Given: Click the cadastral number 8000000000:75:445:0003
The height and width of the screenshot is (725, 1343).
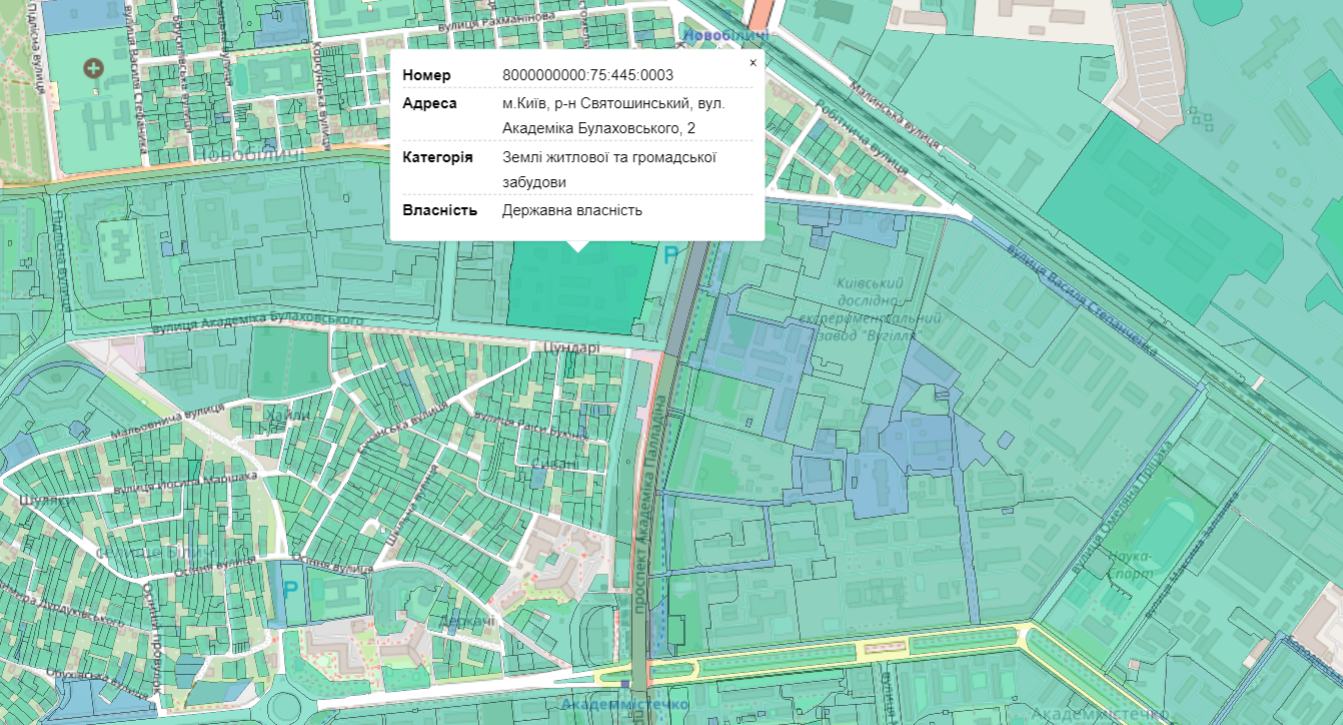Looking at the screenshot, I should (588, 75).
